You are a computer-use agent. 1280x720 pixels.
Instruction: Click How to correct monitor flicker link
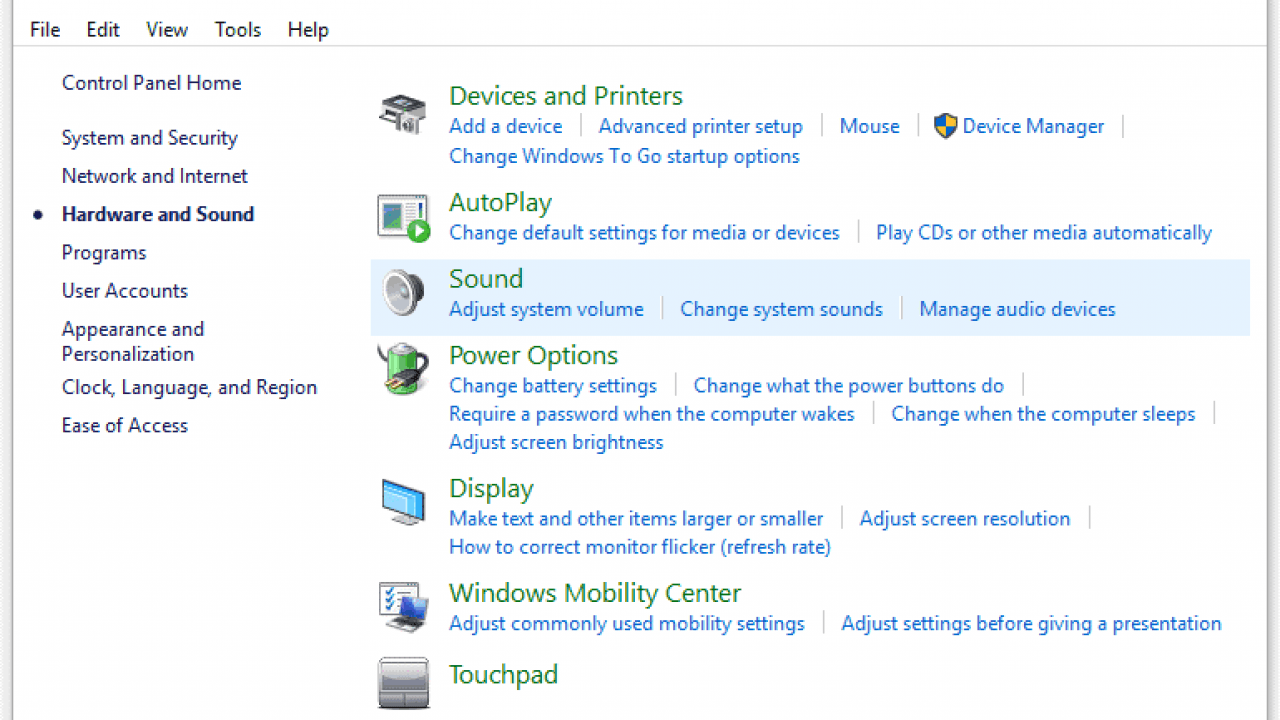pyautogui.click(x=640, y=547)
